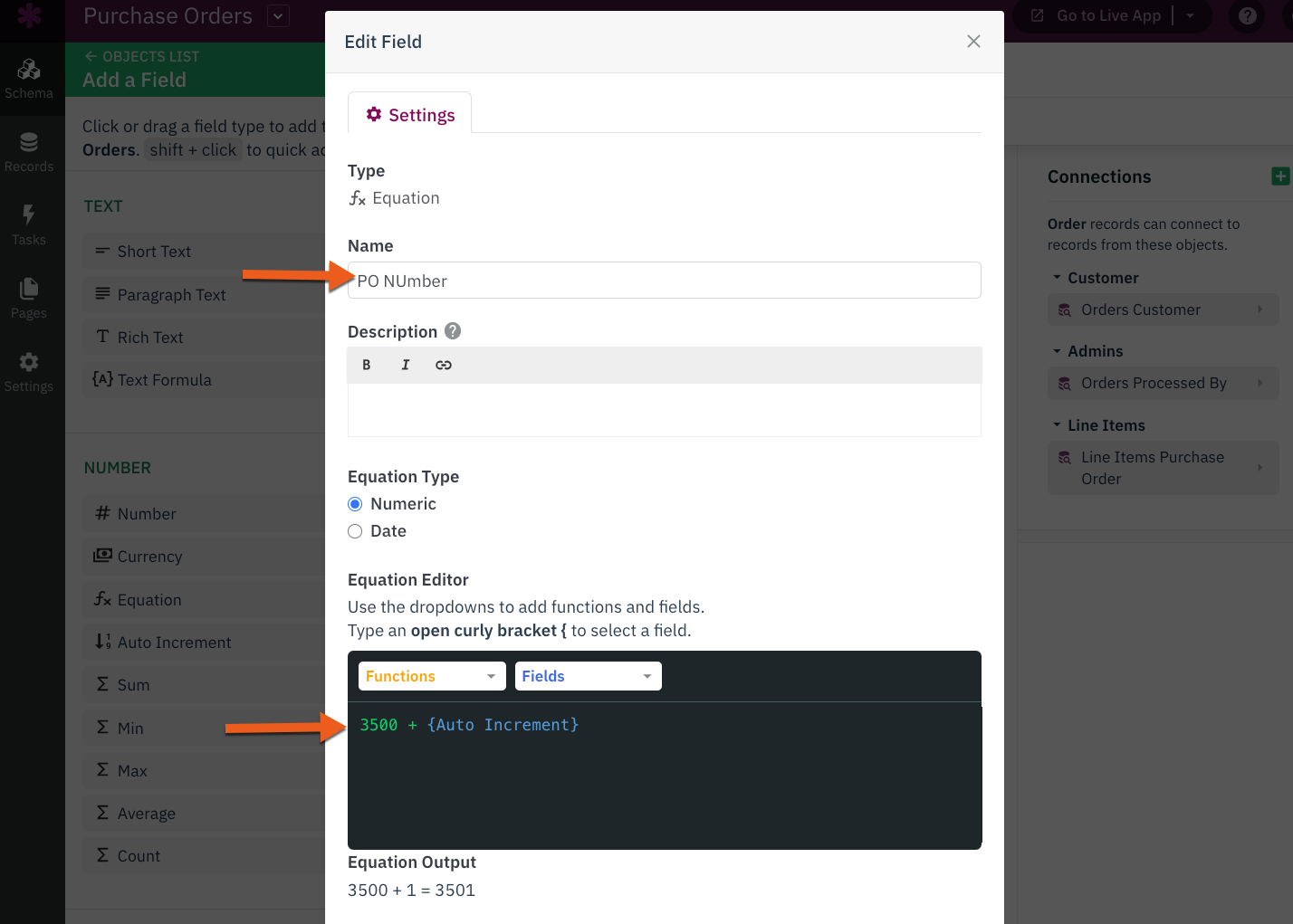Screen dimensions: 1293x924
Task: Open the Pages section in sidebar
Action: point(29,299)
